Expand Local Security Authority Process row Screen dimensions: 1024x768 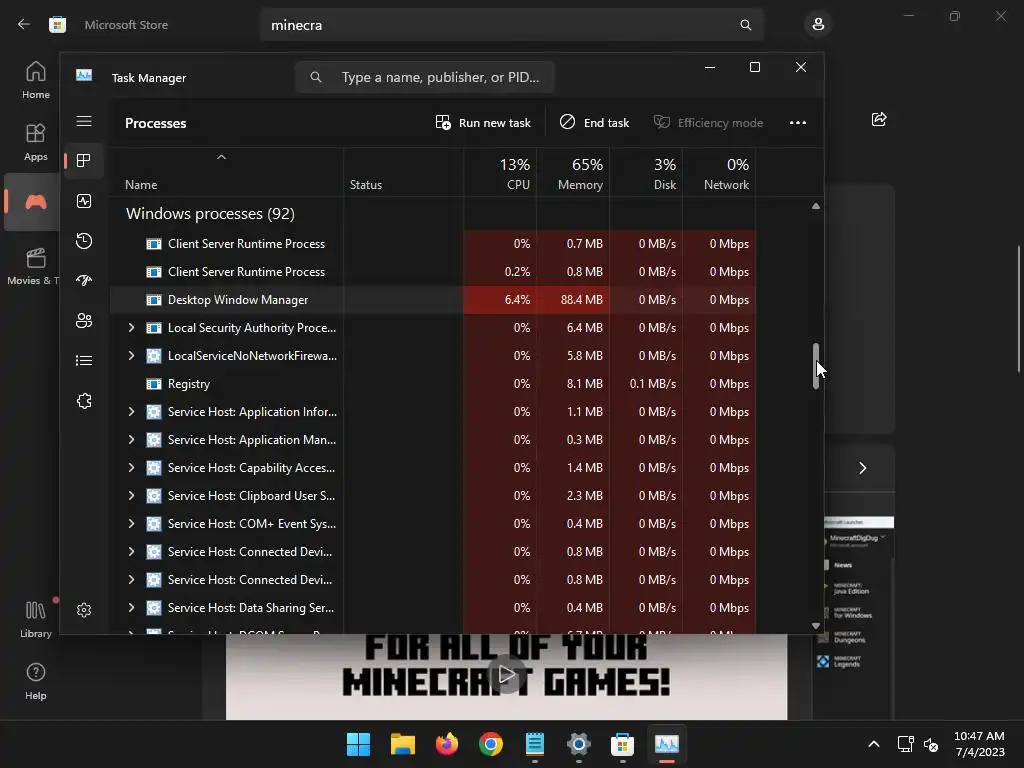pos(131,328)
